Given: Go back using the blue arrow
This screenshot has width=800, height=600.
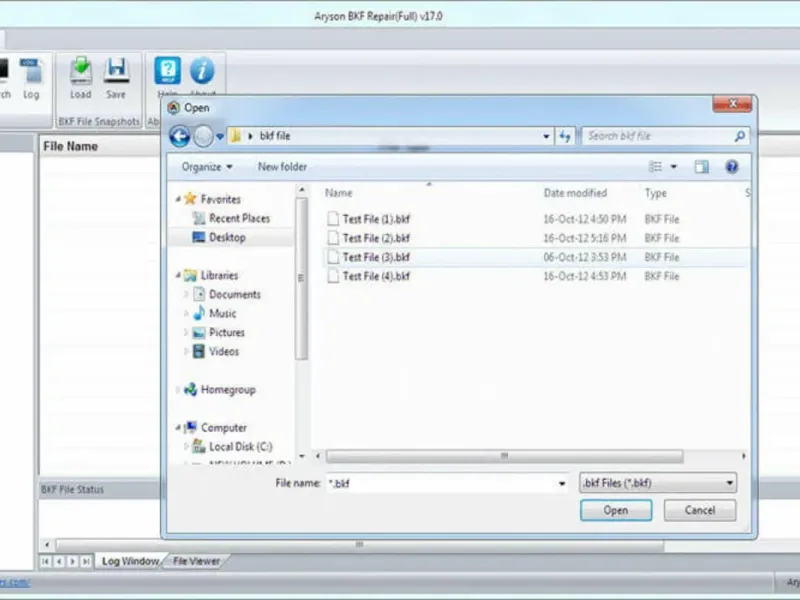Looking at the screenshot, I should 180,136.
